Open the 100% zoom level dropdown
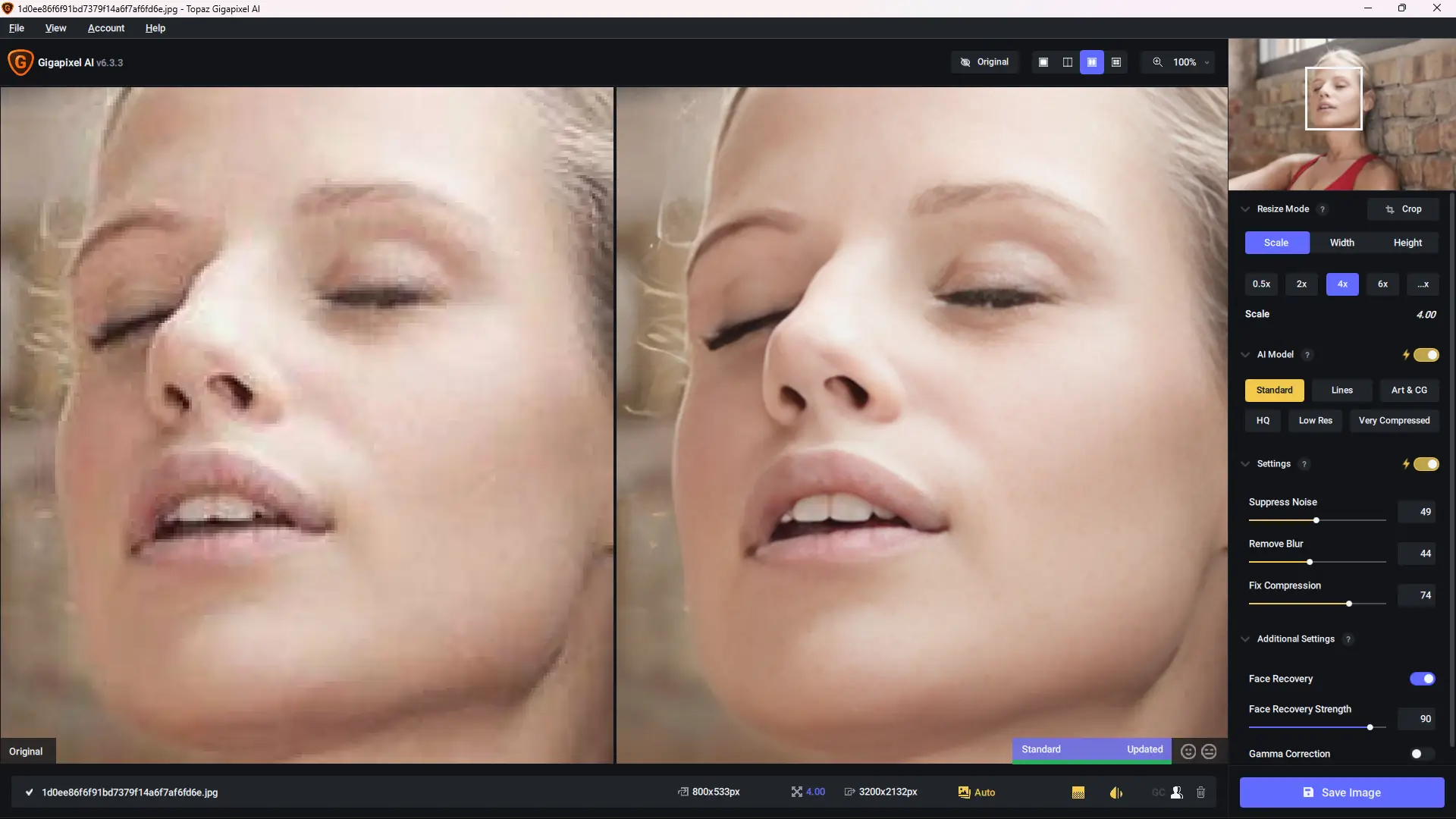The image size is (1456, 819). tap(1184, 62)
